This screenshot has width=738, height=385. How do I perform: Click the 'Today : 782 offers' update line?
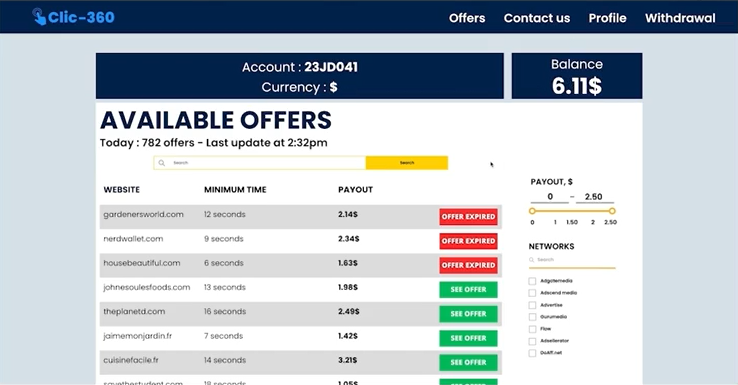213,143
